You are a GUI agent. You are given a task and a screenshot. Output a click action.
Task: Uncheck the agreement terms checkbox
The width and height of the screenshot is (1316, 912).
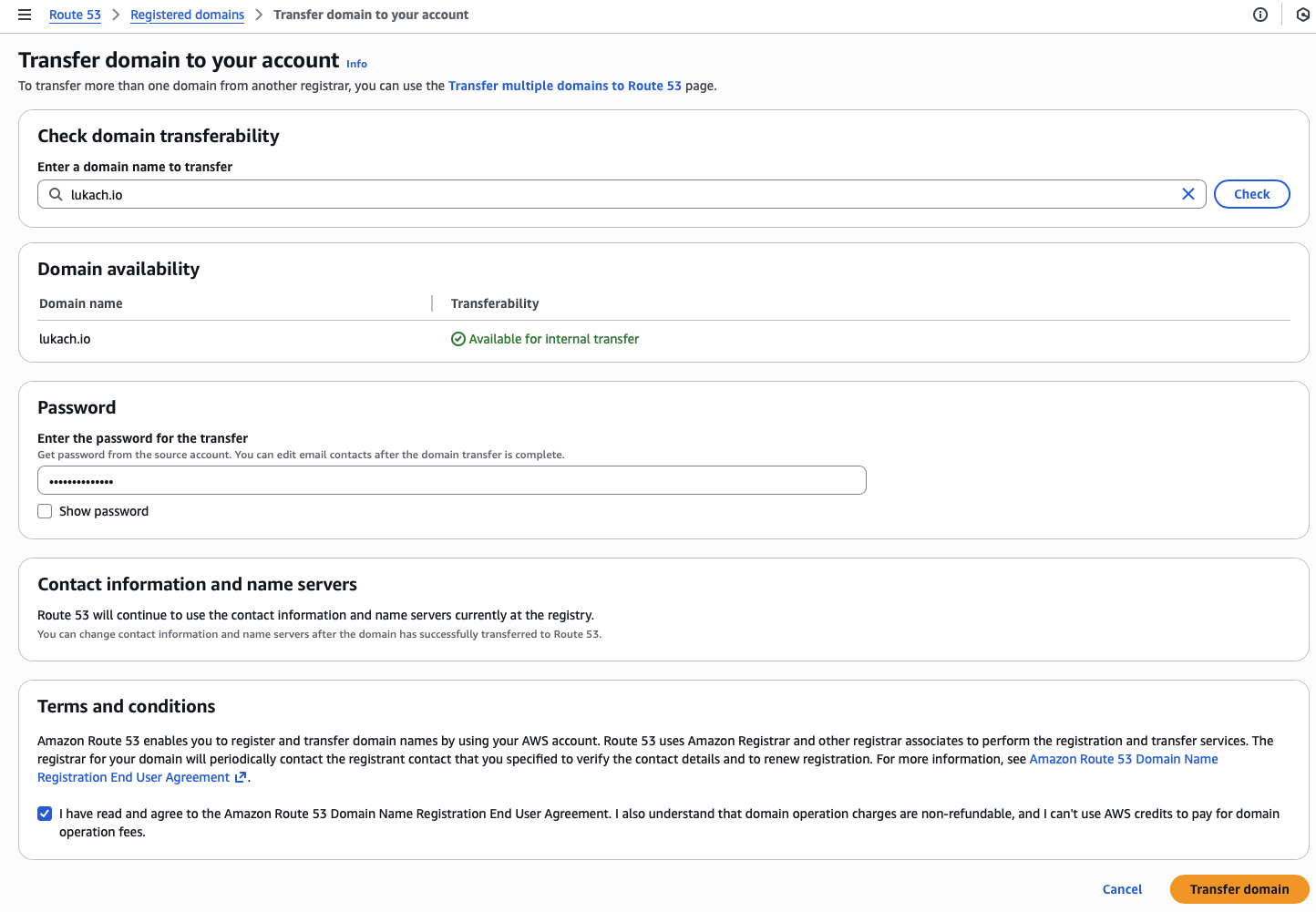click(x=45, y=814)
